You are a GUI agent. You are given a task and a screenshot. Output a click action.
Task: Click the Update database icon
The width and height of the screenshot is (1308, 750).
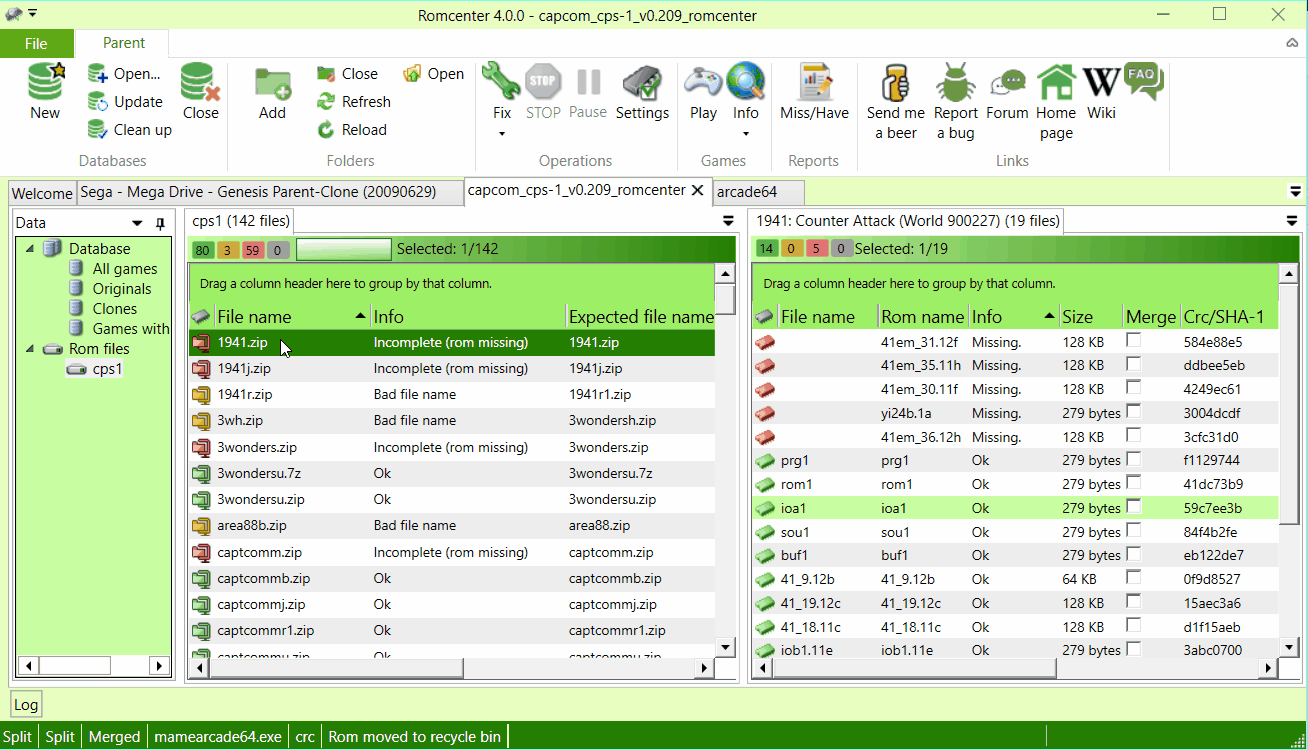click(x=97, y=101)
